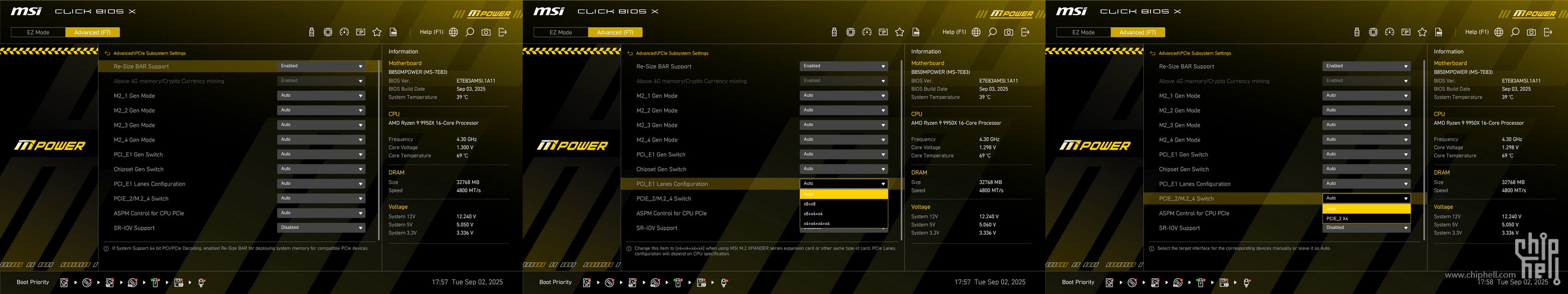This screenshot has width=1568, height=294.
Task: Open ASPM Control for CPU PCIe dropdown, left screenshot
Action: click(321, 213)
